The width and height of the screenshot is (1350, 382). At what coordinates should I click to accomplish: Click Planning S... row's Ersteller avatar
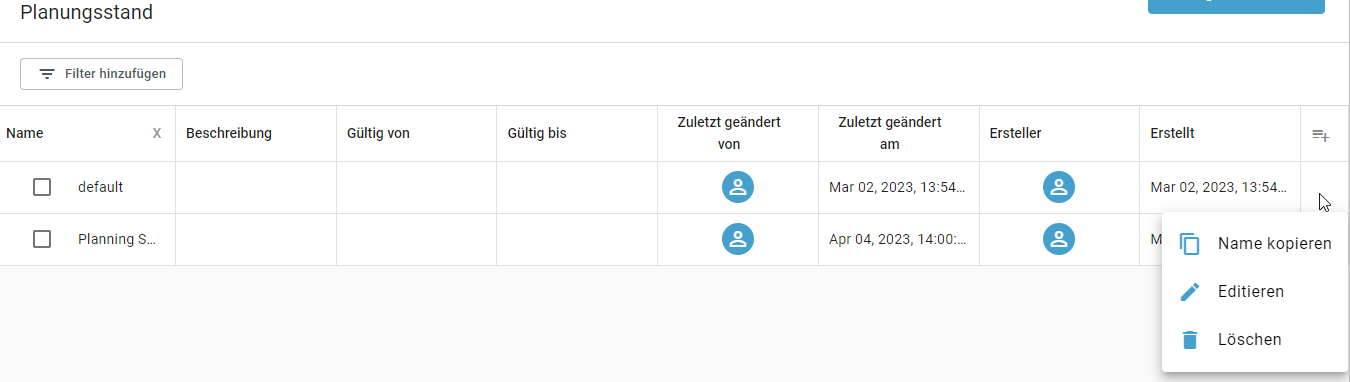(1059, 239)
